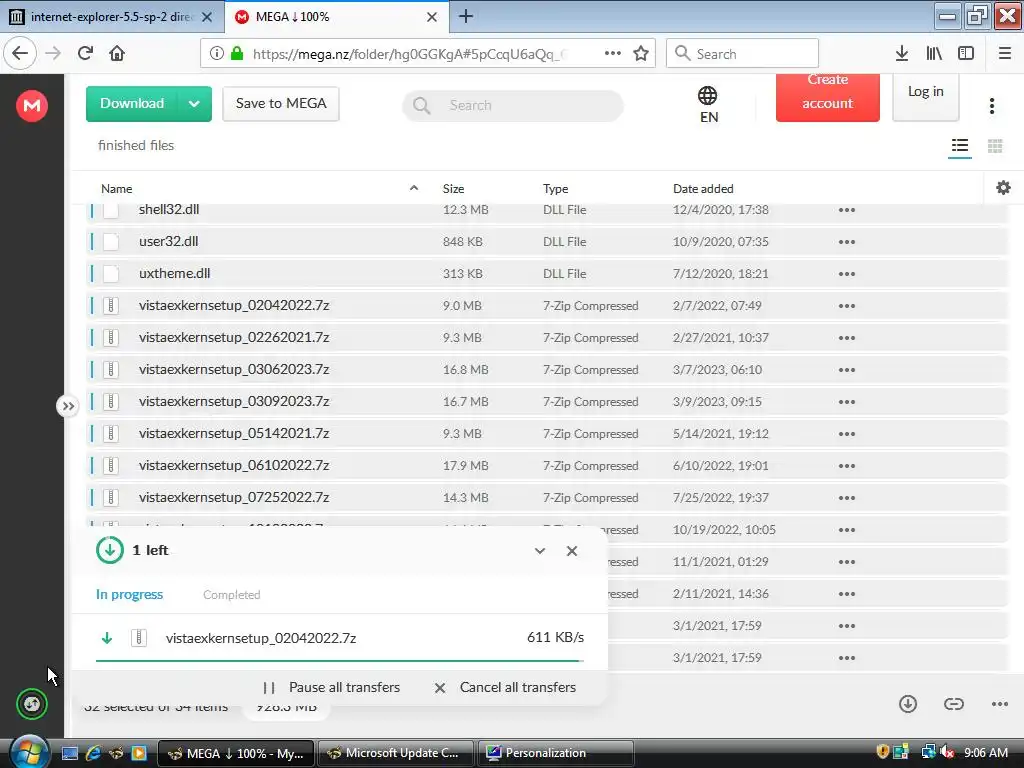The width and height of the screenshot is (1024, 768).
Task: Click Save to MEGA button
Action: (x=281, y=104)
